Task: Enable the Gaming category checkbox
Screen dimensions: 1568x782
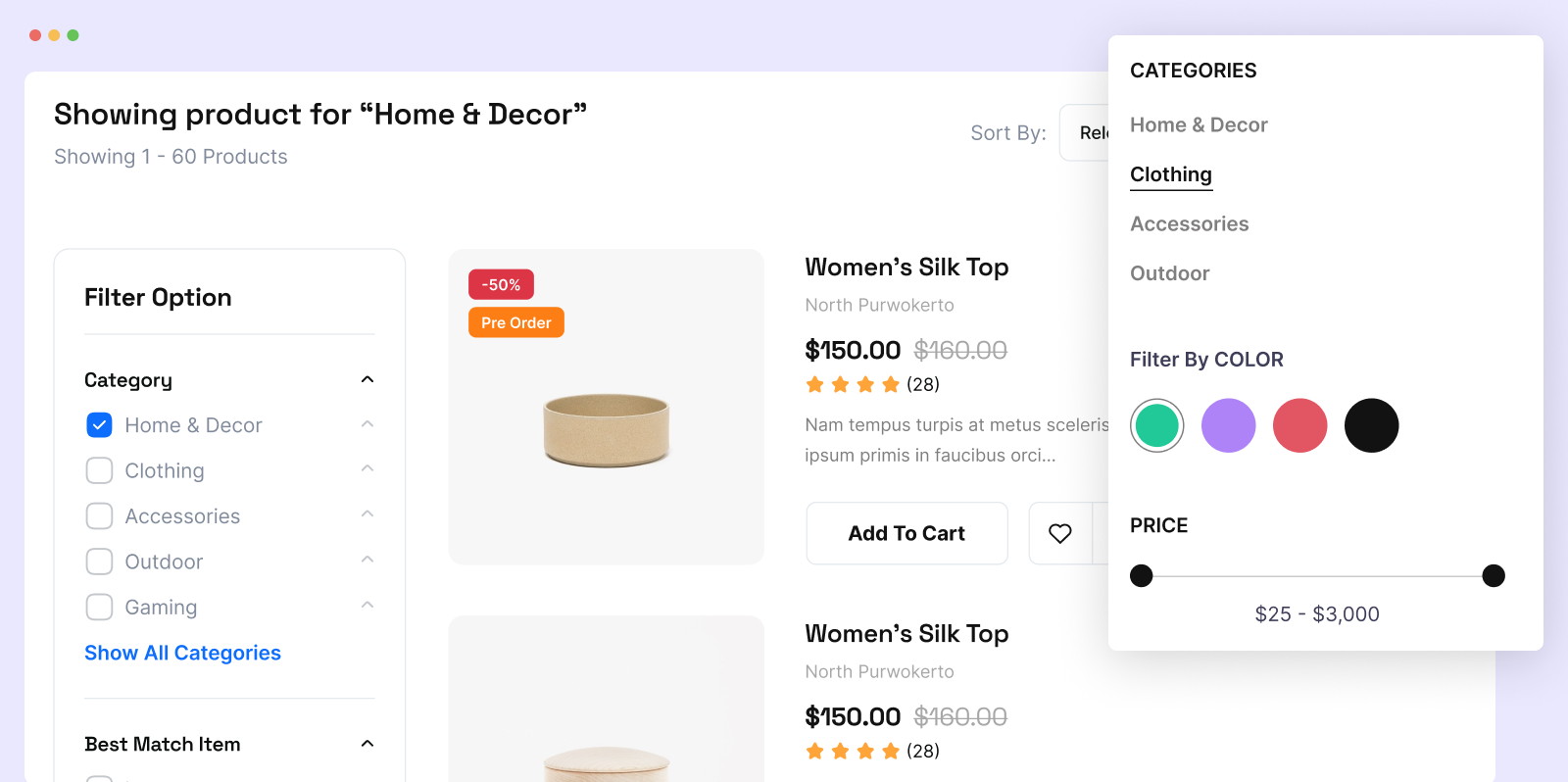Action: [100, 608]
